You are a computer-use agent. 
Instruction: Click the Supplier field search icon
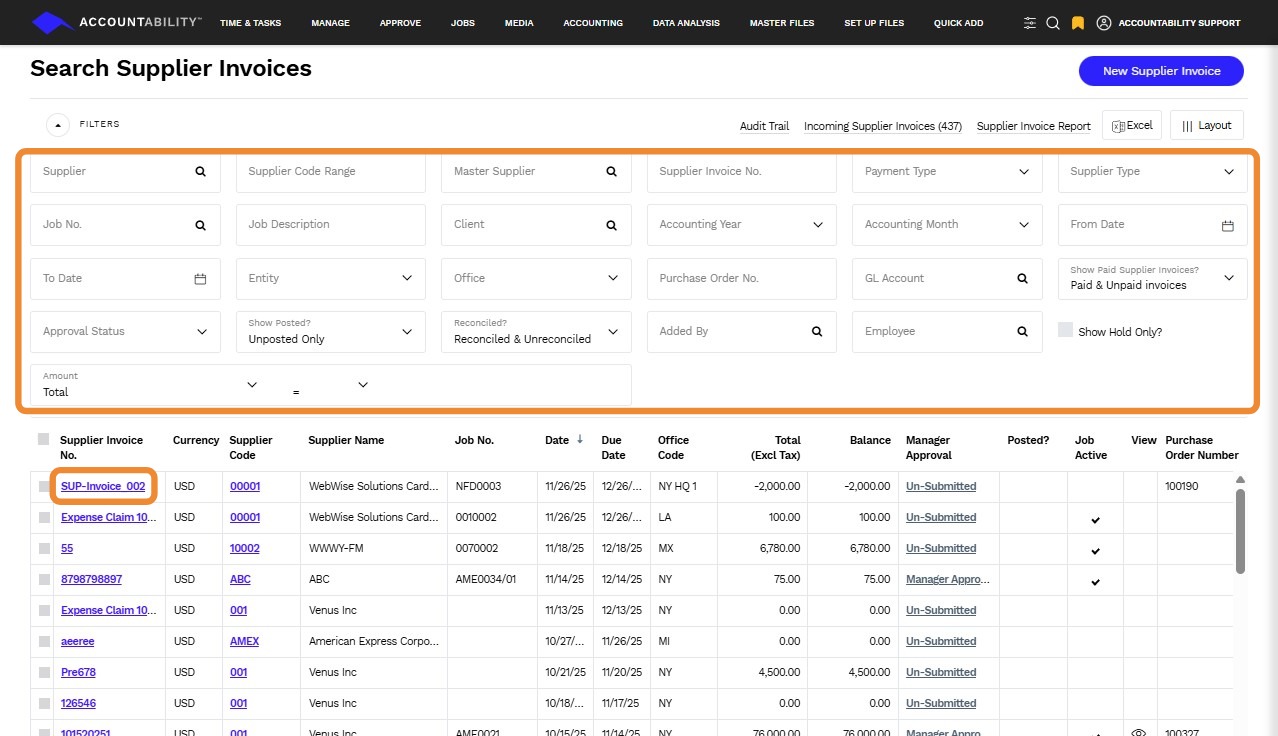click(x=201, y=172)
